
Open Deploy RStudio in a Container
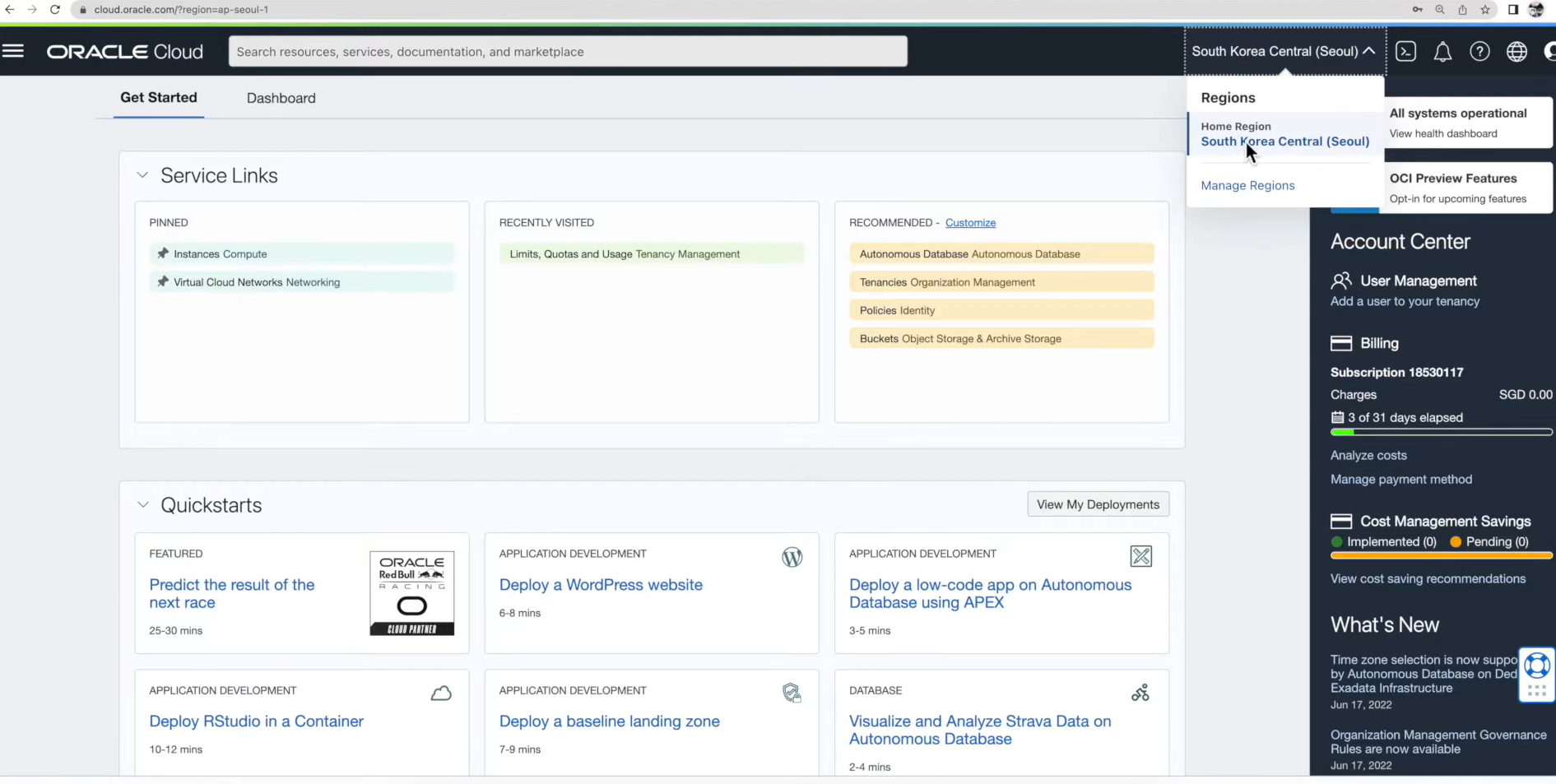tap(256, 721)
